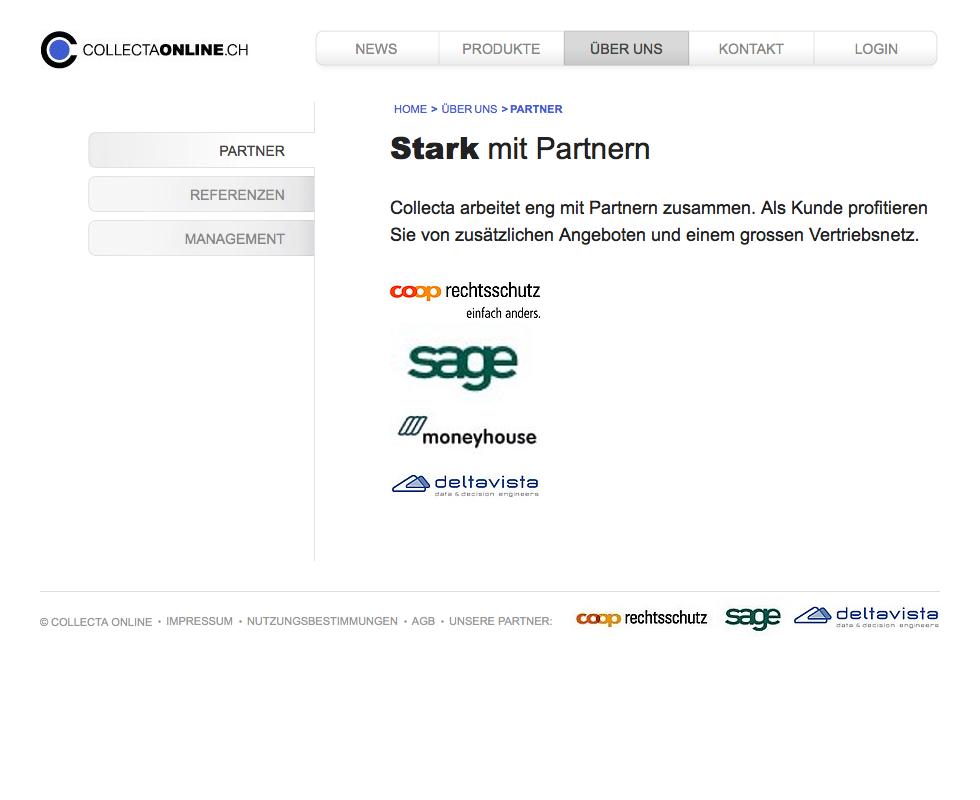
Task: Click the CollectaOnline.ch logo
Action: coord(144,49)
